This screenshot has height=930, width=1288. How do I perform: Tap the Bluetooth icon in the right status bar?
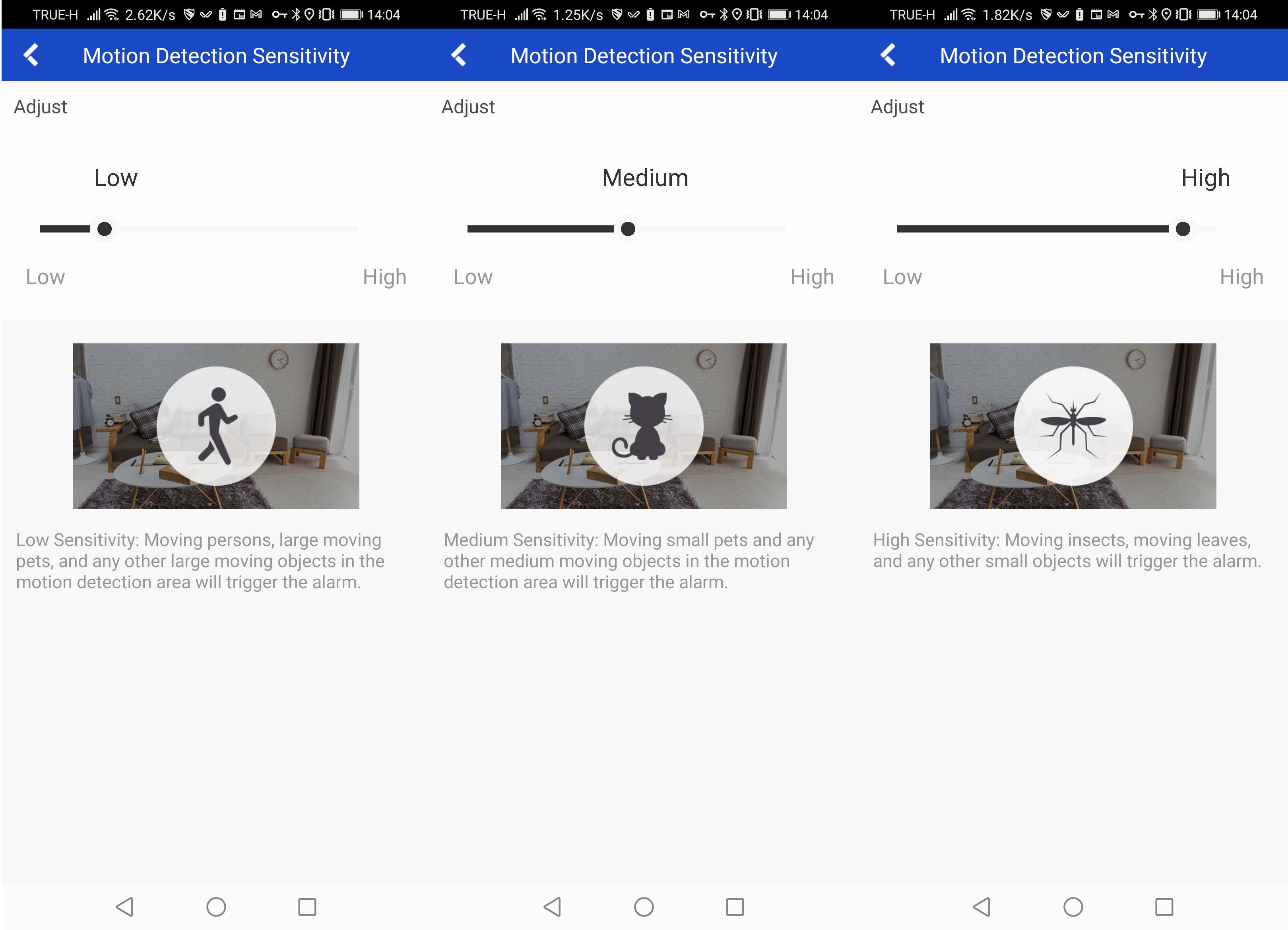click(1153, 15)
